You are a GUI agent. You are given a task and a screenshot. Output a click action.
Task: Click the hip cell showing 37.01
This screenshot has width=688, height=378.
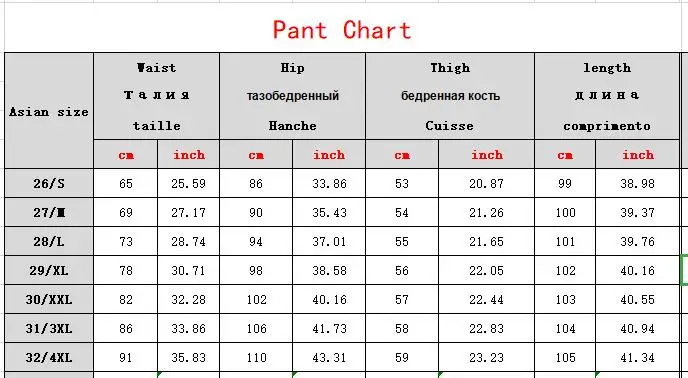[x=329, y=241]
